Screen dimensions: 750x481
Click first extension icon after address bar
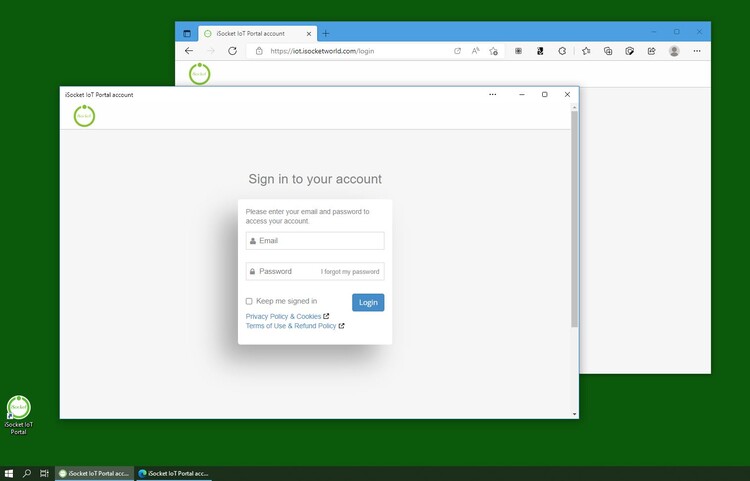pyautogui.click(x=518, y=51)
